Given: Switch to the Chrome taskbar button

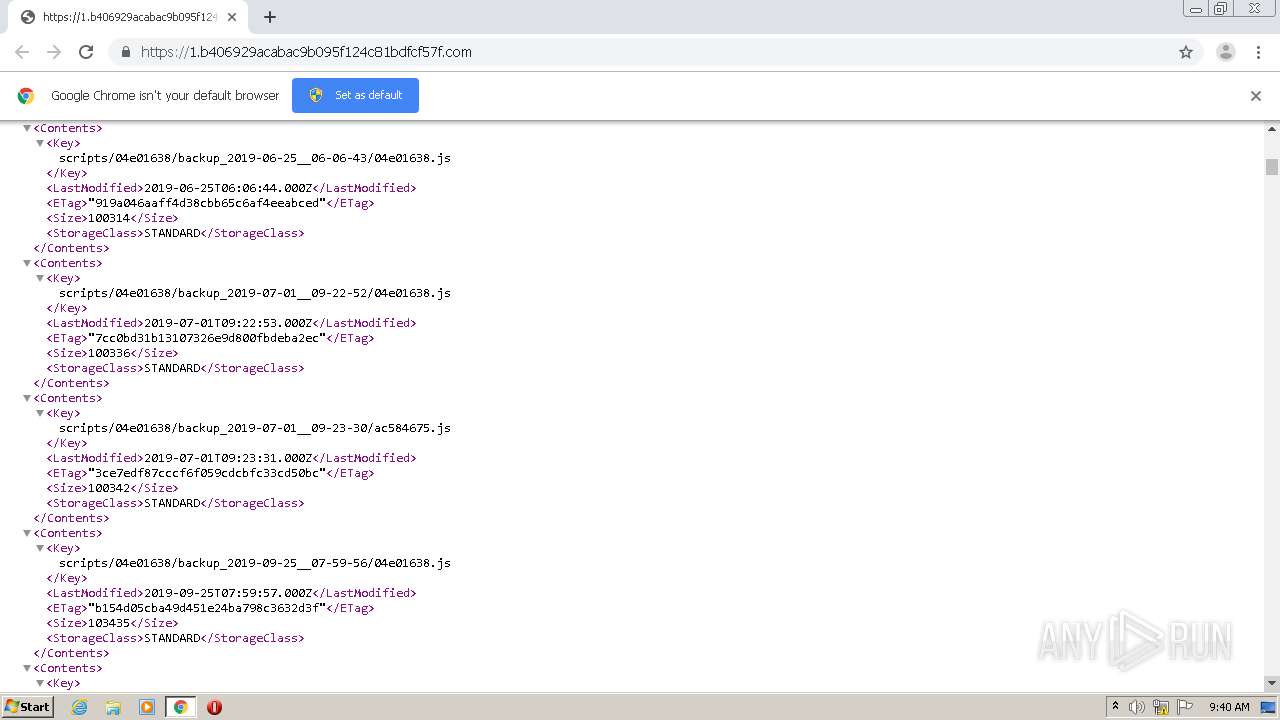Looking at the screenshot, I should click(x=180, y=707).
